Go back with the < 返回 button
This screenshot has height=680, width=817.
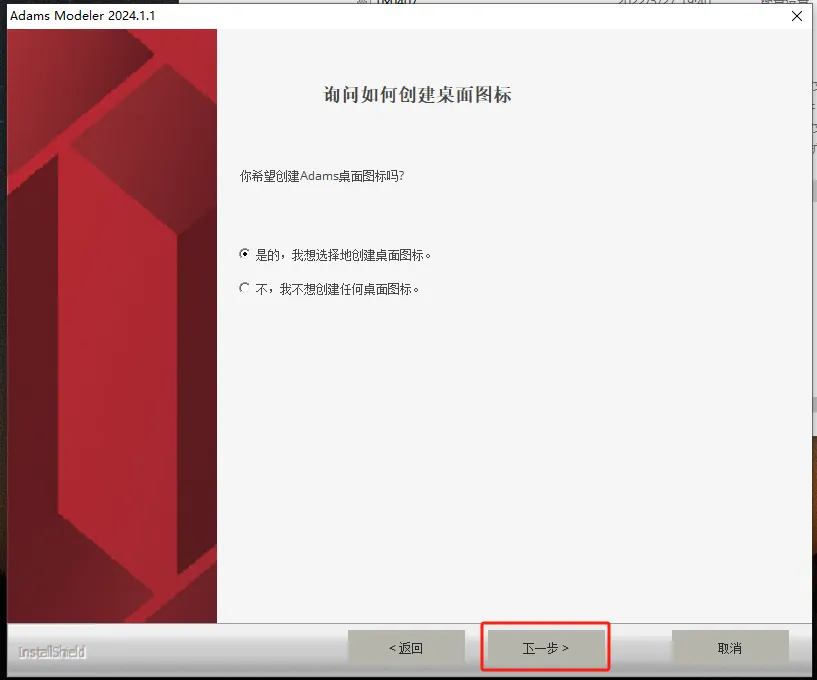tap(406, 648)
